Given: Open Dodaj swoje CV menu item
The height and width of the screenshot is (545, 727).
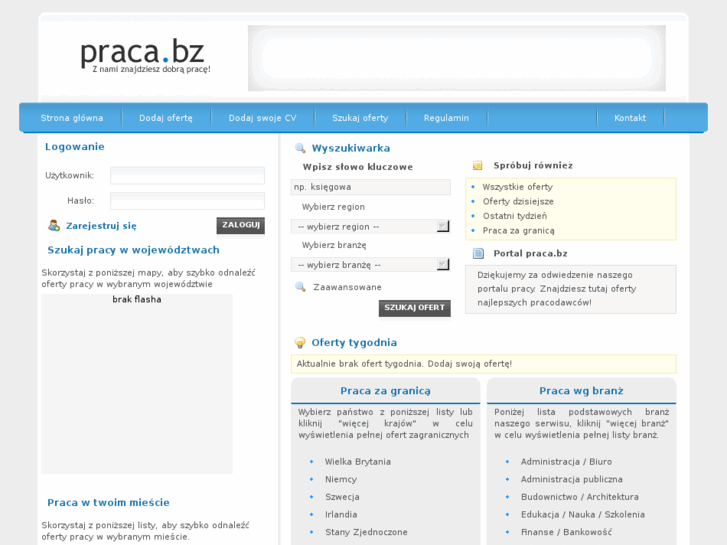Looking at the screenshot, I should [262, 118].
